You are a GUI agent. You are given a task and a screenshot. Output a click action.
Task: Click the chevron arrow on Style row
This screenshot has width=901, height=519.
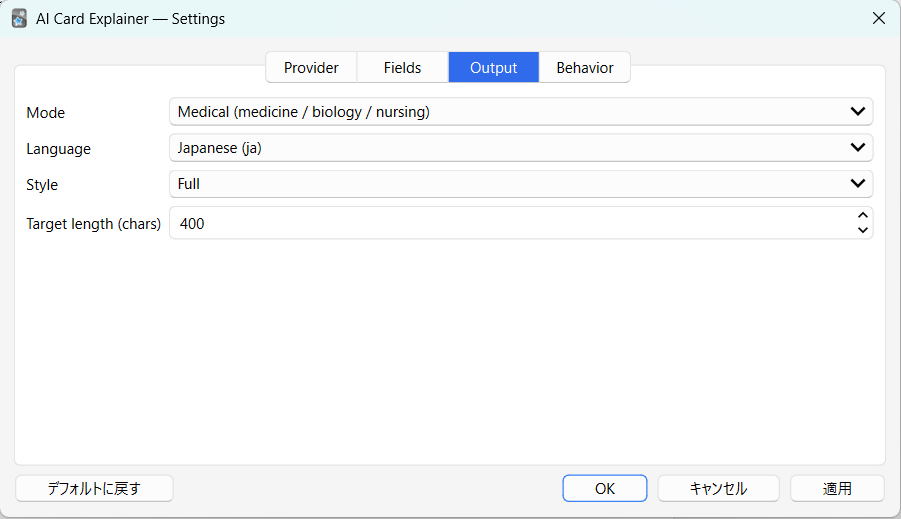click(857, 184)
